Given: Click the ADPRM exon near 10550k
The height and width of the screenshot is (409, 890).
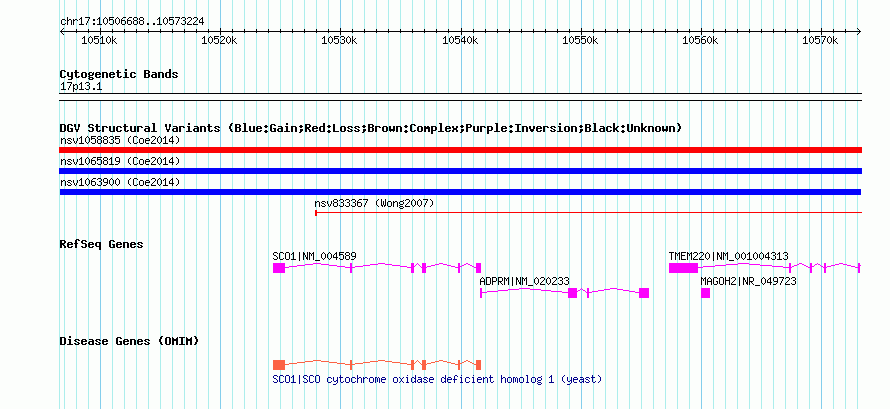Looking at the screenshot, I should [572, 293].
